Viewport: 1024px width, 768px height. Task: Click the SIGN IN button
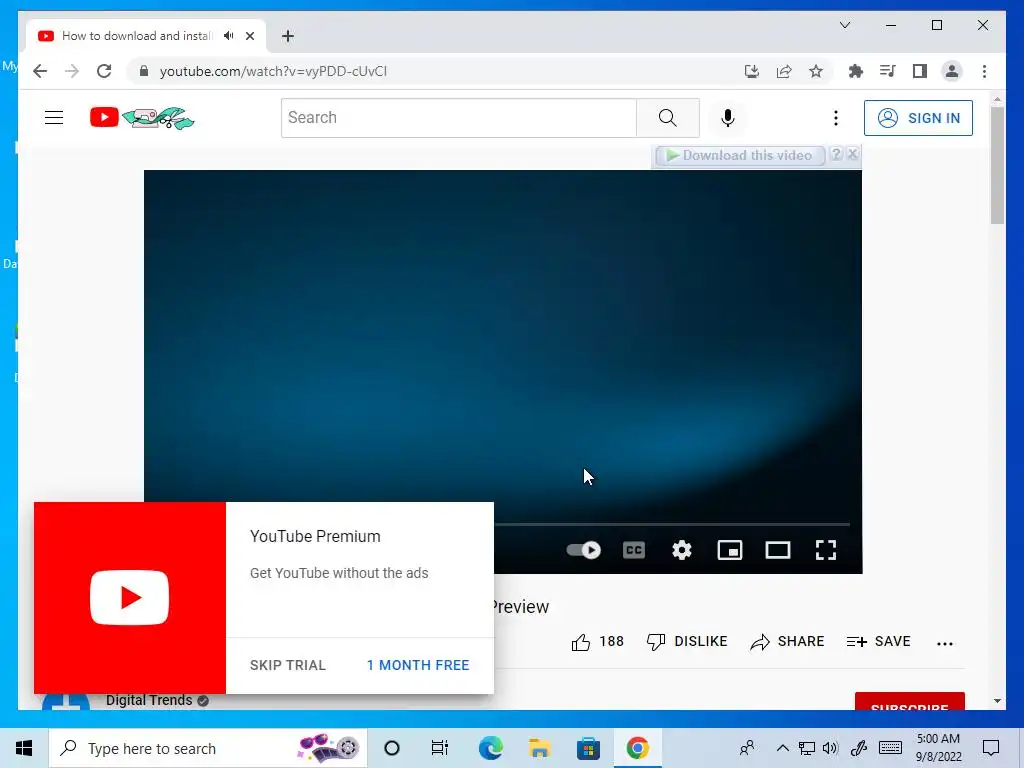918,118
